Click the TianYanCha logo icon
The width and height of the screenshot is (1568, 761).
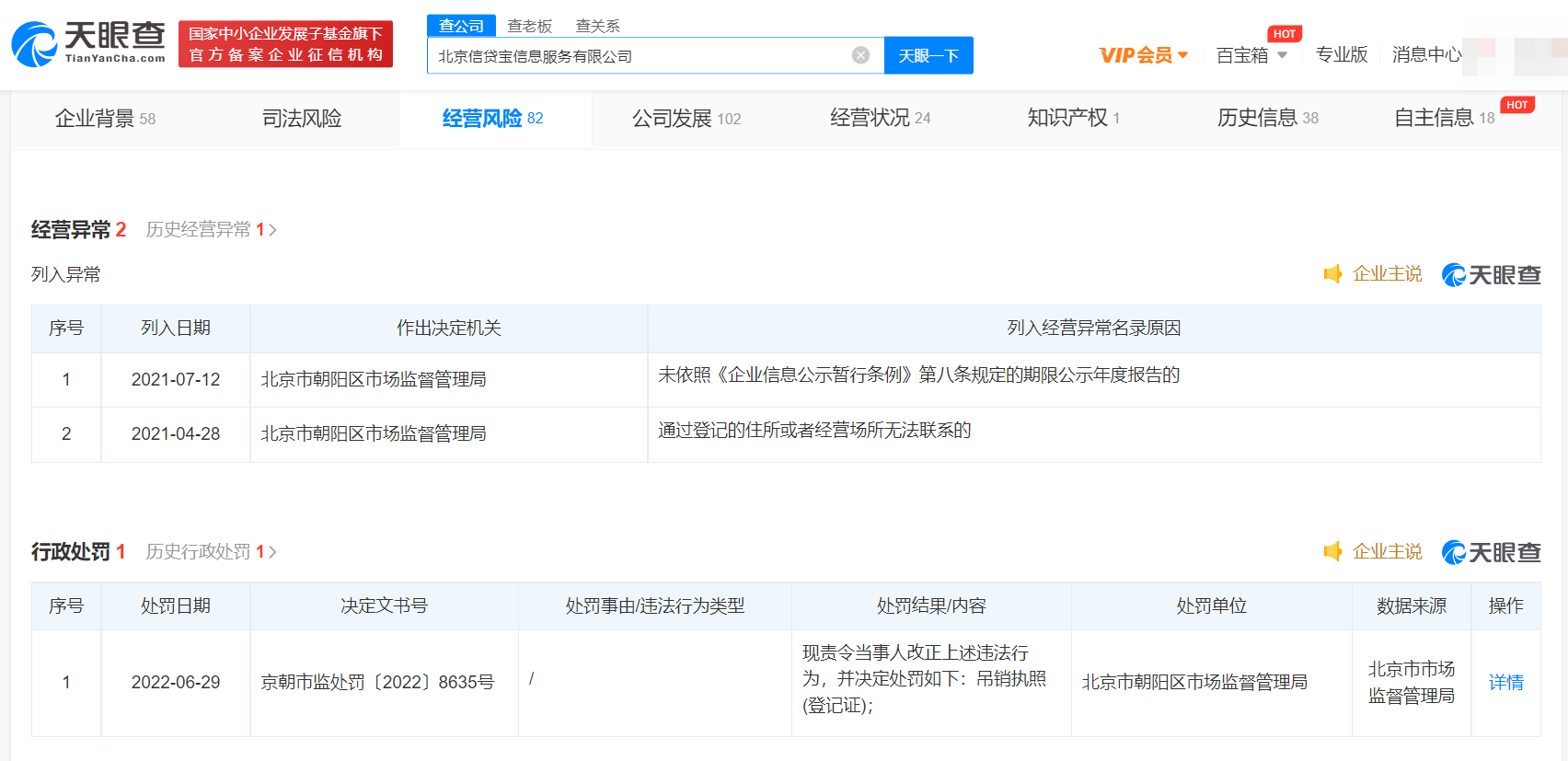[x=35, y=44]
